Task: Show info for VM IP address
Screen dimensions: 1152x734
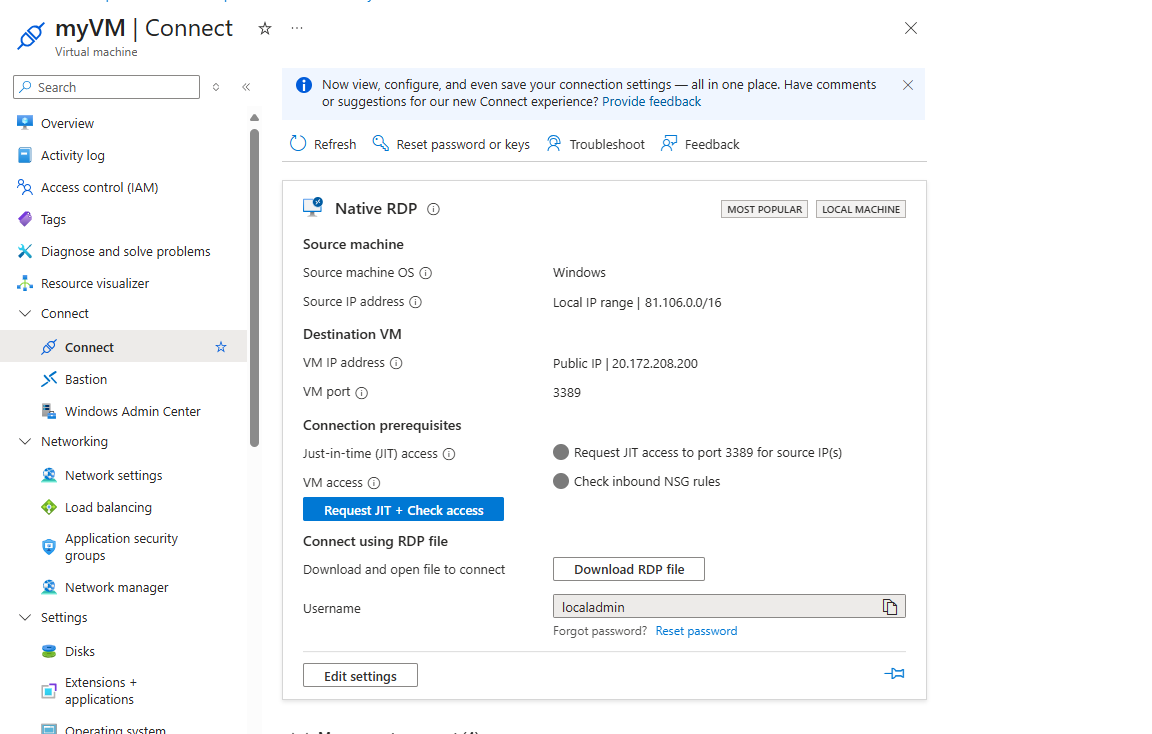Action: tap(396, 363)
